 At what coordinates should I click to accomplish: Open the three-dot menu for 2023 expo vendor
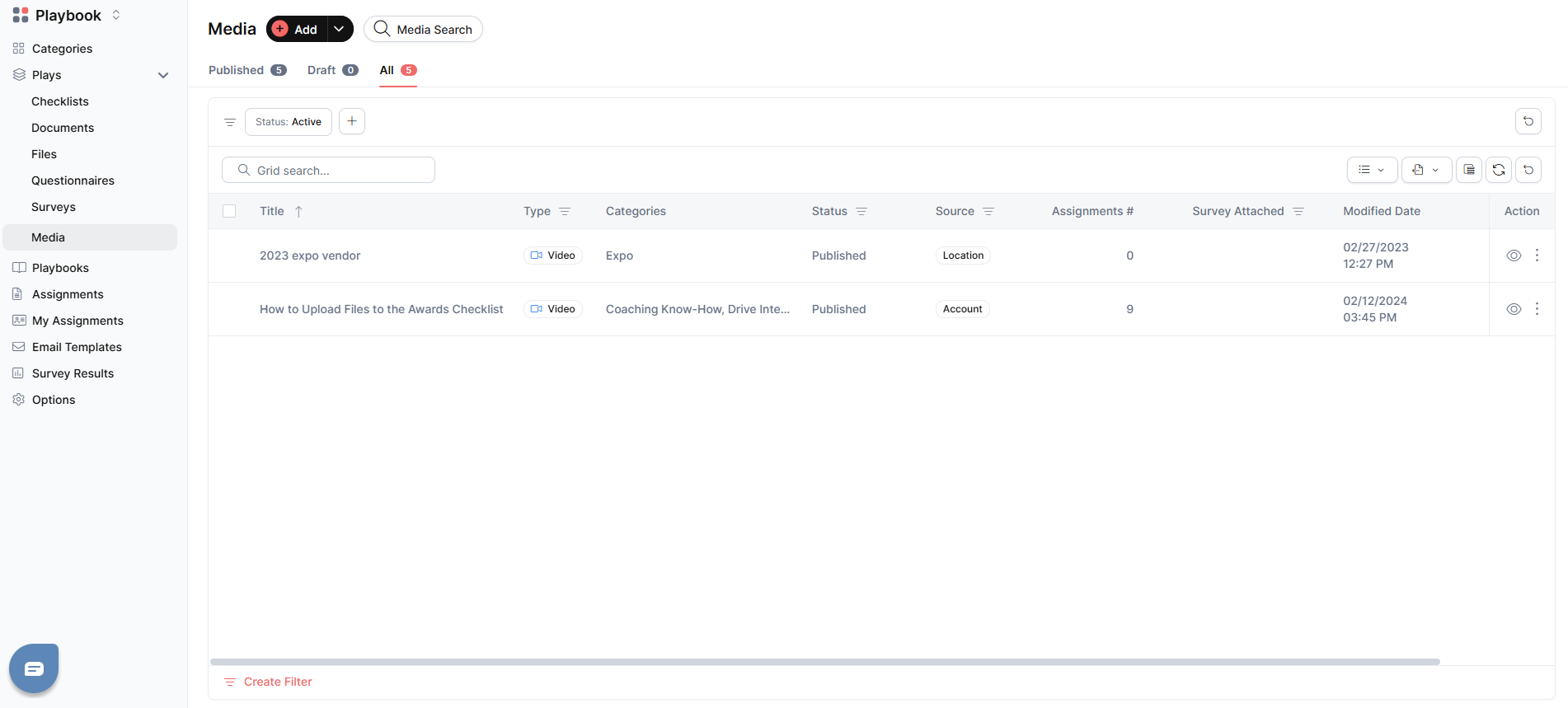coord(1537,256)
